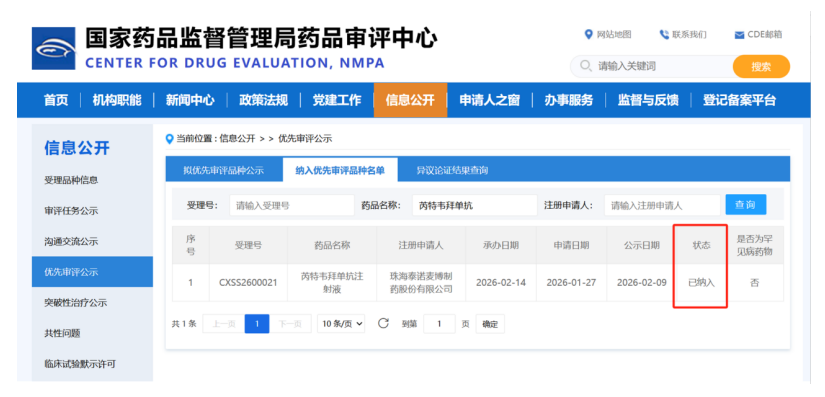Click the date 2026-01-27
Screen dimensions: 825x397
571,282
